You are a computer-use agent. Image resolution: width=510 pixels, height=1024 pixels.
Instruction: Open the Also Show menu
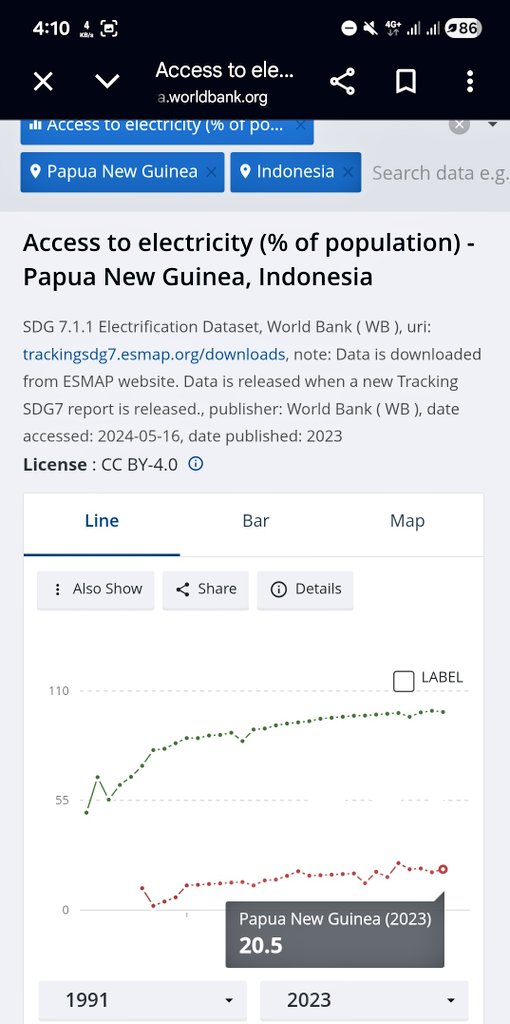pos(95,590)
